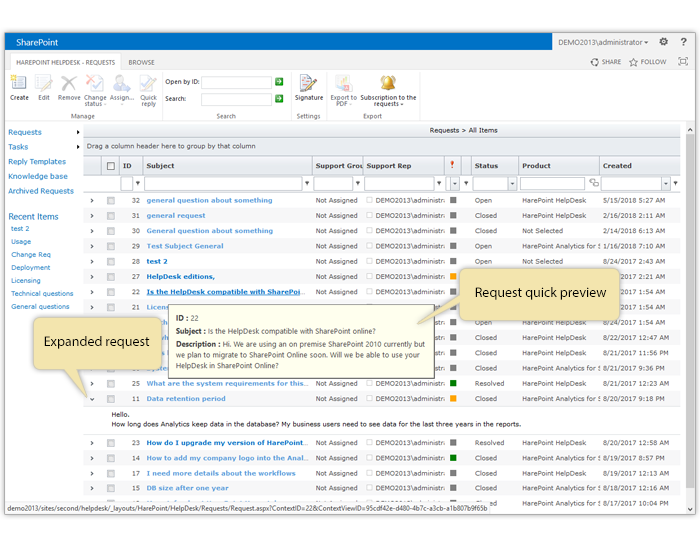700x550 pixels.
Task: Click the green arrow next to Search
Action: pyautogui.click(x=279, y=99)
